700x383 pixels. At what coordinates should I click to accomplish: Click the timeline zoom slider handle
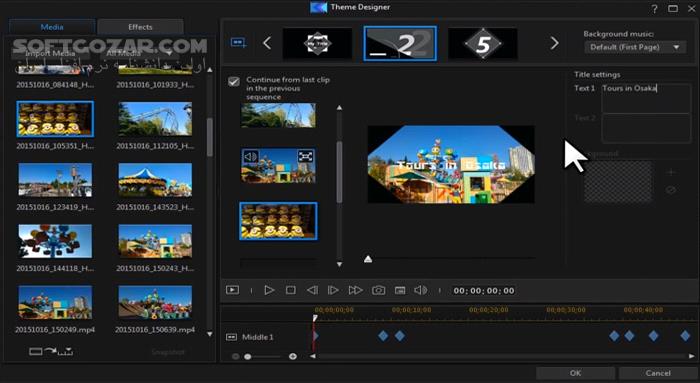[248, 356]
